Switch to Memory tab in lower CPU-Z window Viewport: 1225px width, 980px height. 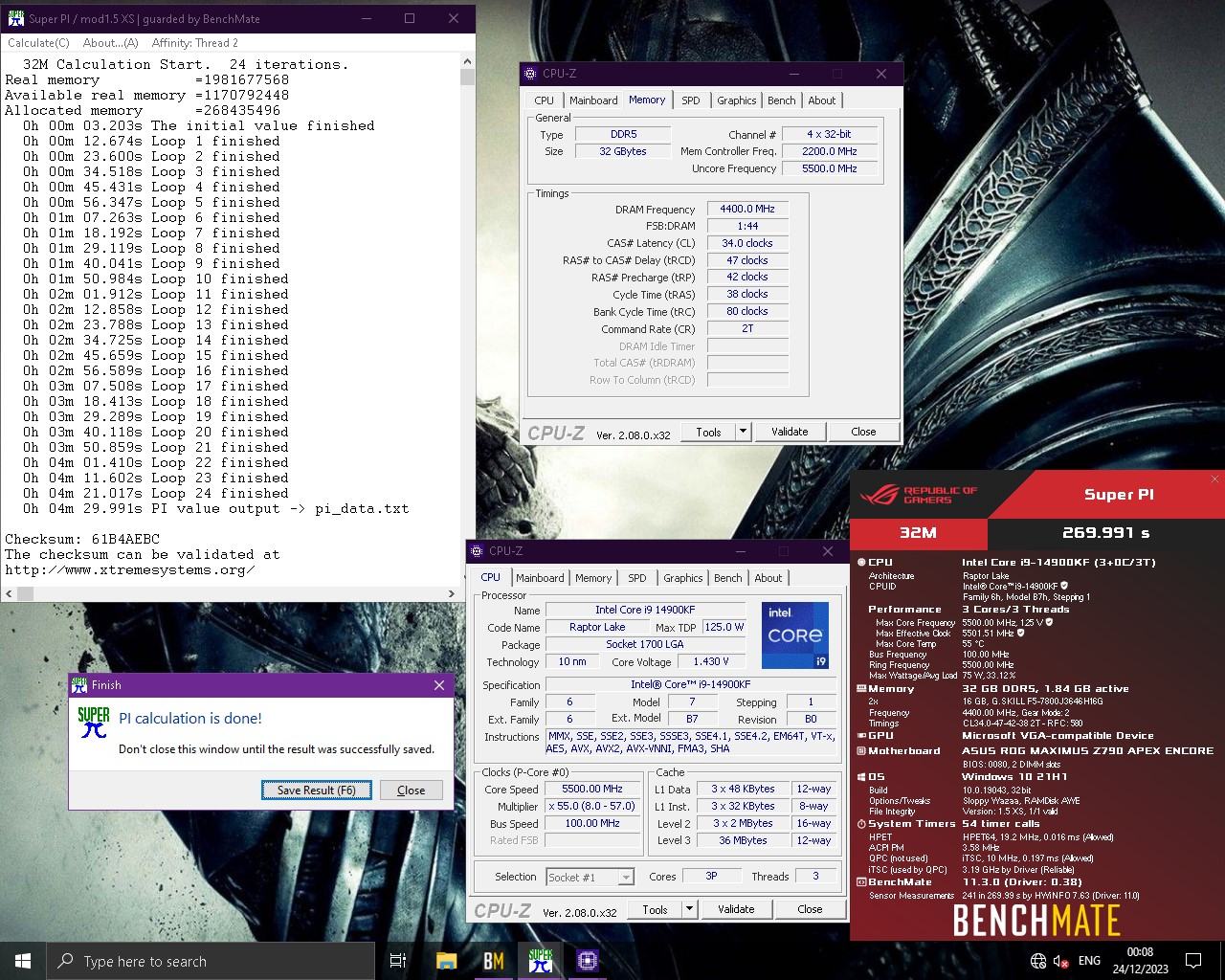(x=593, y=578)
